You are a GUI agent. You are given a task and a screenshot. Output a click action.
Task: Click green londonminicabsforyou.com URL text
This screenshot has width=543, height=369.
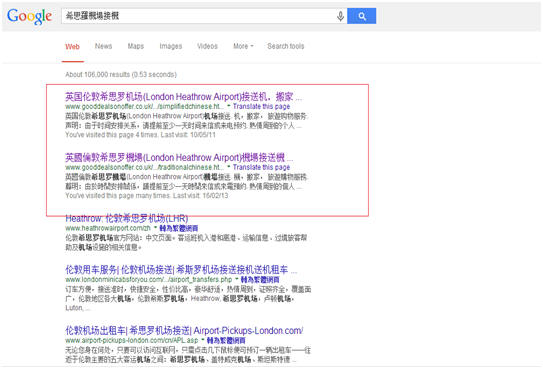click(149, 279)
